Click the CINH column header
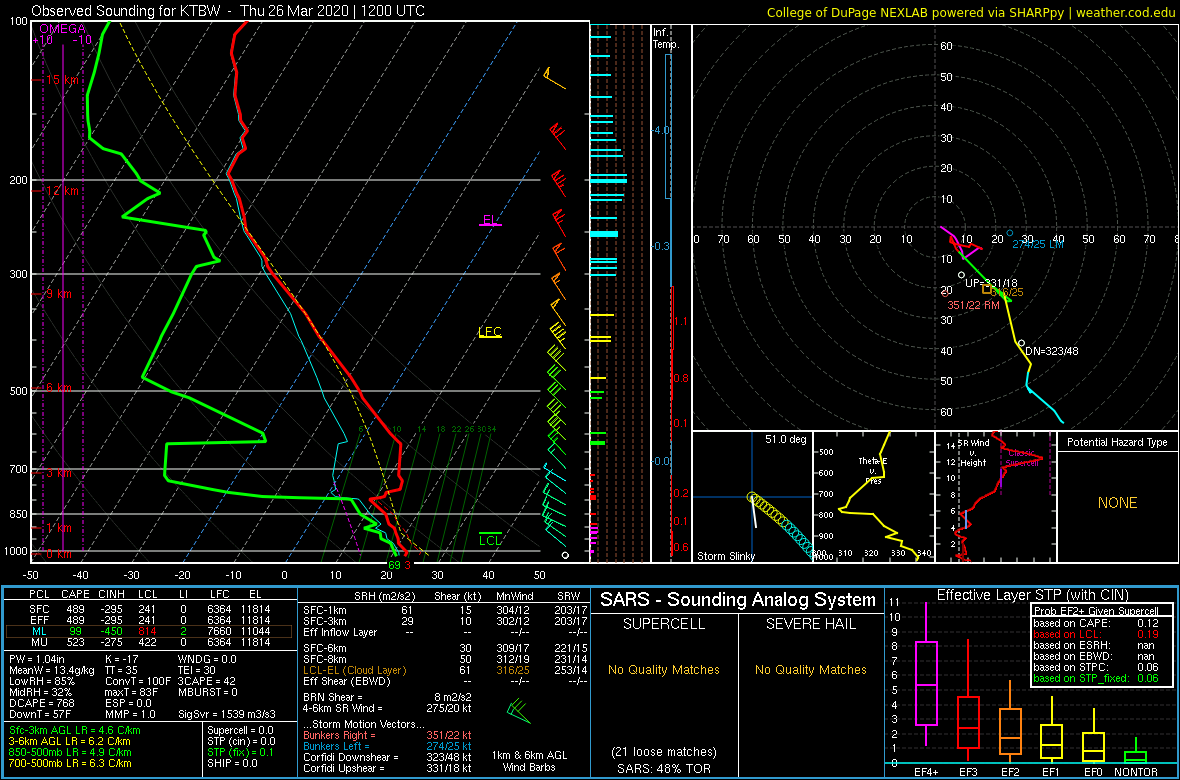This screenshot has width=1180, height=780. [x=111, y=597]
